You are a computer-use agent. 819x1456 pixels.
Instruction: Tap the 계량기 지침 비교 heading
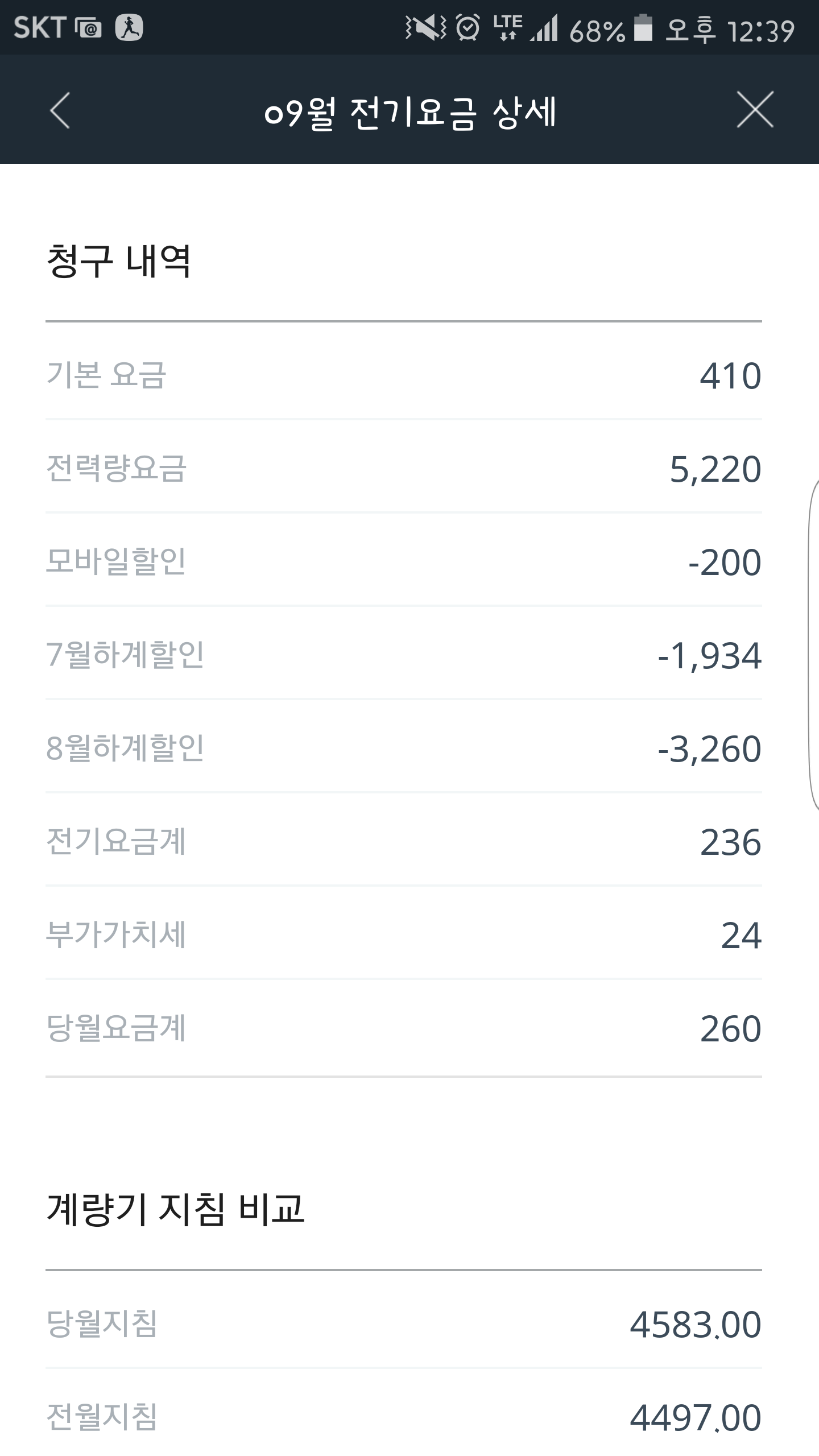tap(175, 1208)
